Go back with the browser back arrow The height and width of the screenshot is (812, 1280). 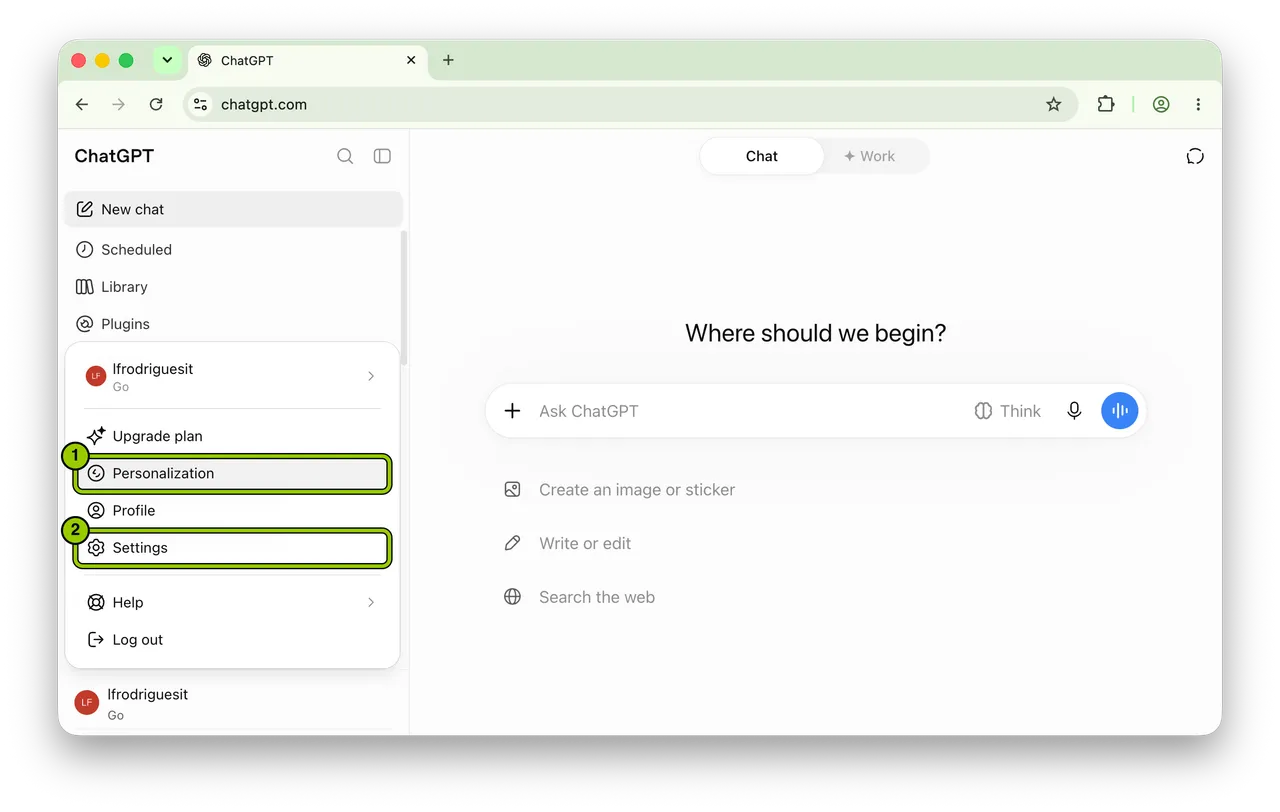(82, 104)
